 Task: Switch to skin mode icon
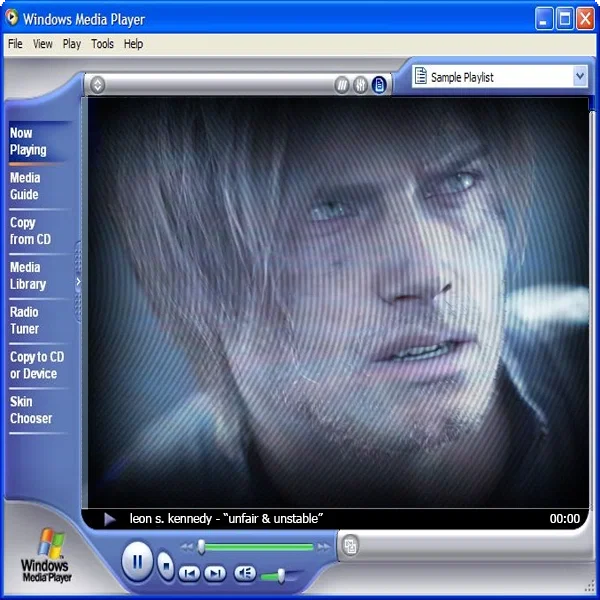(x=351, y=546)
